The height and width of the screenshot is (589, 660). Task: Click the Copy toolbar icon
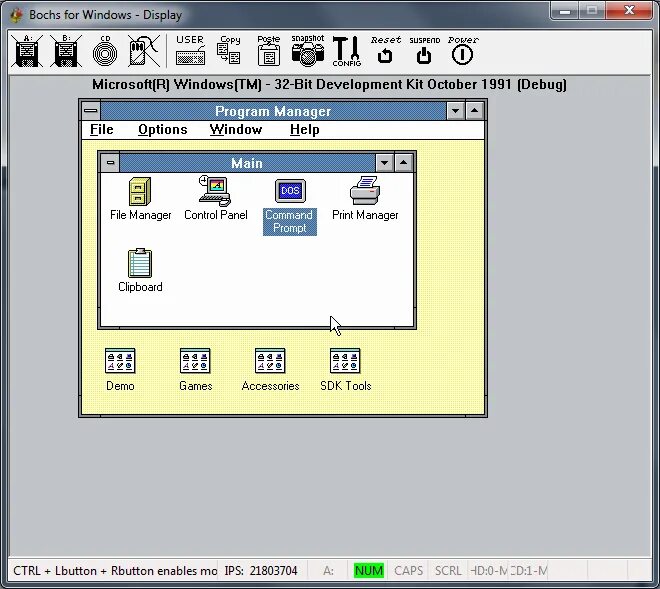pos(229,50)
